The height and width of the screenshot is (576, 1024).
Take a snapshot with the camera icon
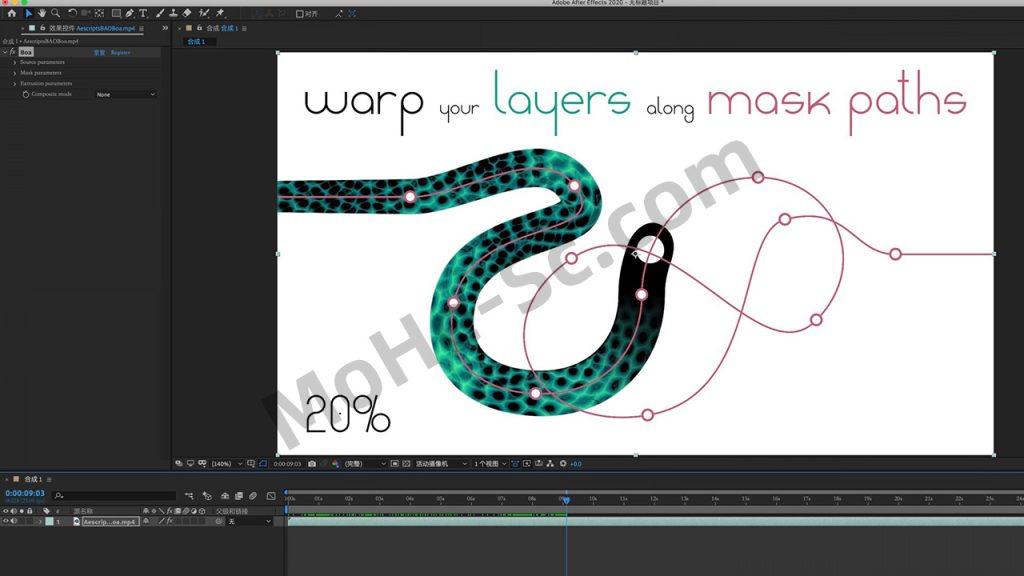coord(312,464)
